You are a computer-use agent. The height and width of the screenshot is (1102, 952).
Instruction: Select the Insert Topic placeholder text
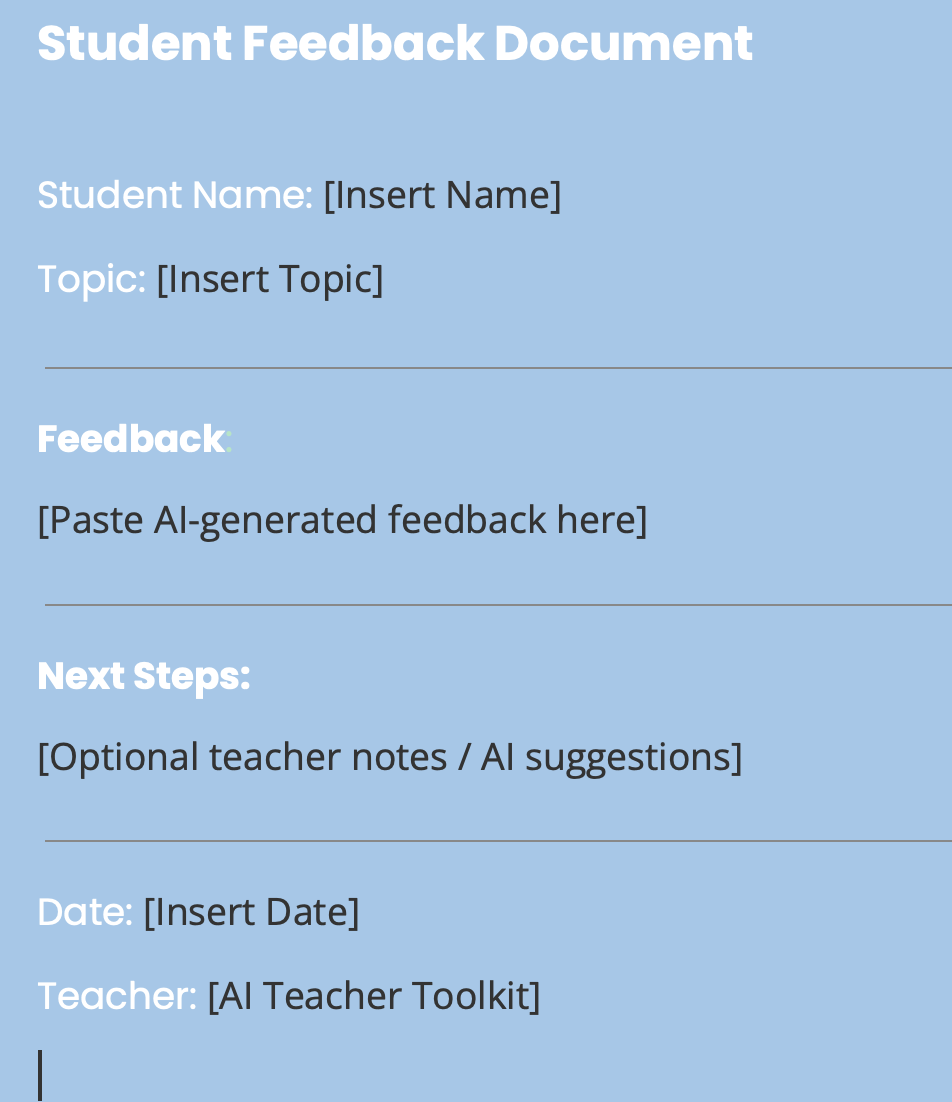[x=270, y=279]
